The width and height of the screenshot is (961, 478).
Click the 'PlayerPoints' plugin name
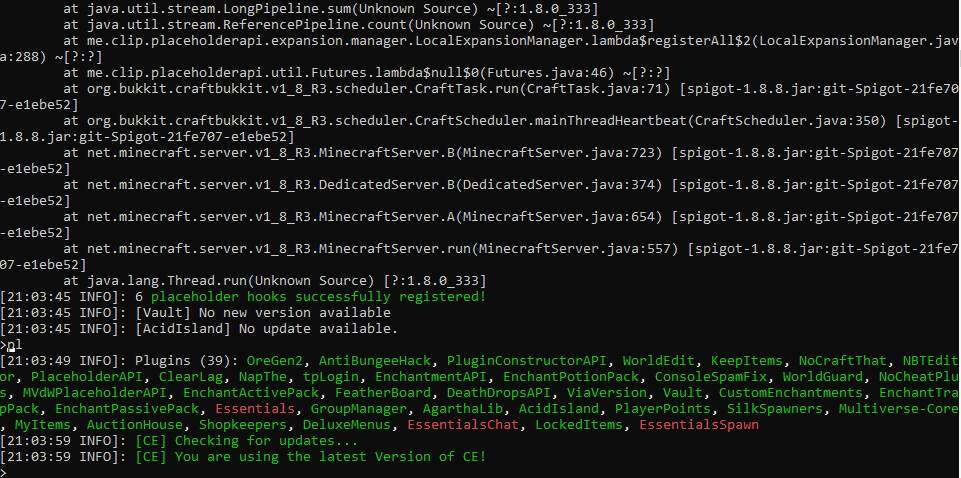tap(663, 408)
